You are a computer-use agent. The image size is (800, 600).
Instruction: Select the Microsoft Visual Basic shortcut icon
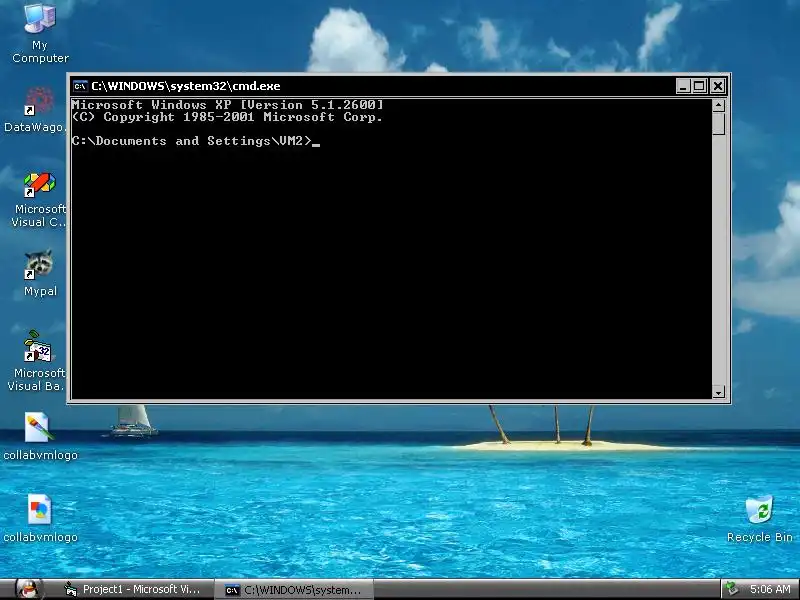(37, 360)
